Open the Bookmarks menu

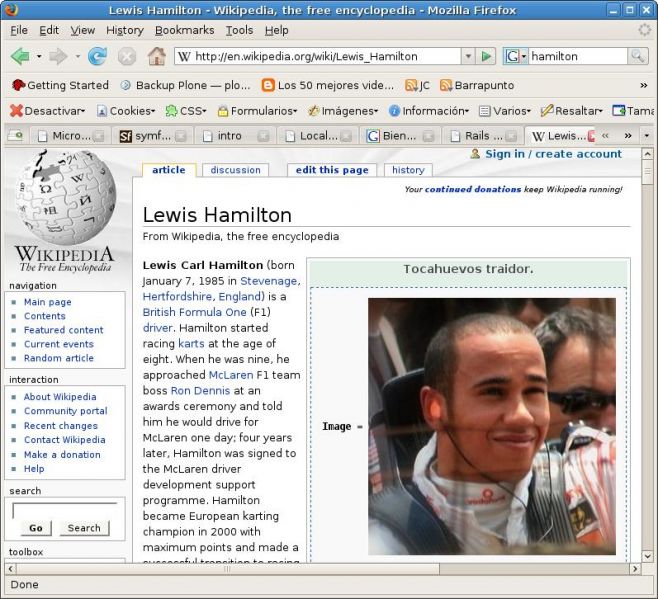[x=184, y=30]
